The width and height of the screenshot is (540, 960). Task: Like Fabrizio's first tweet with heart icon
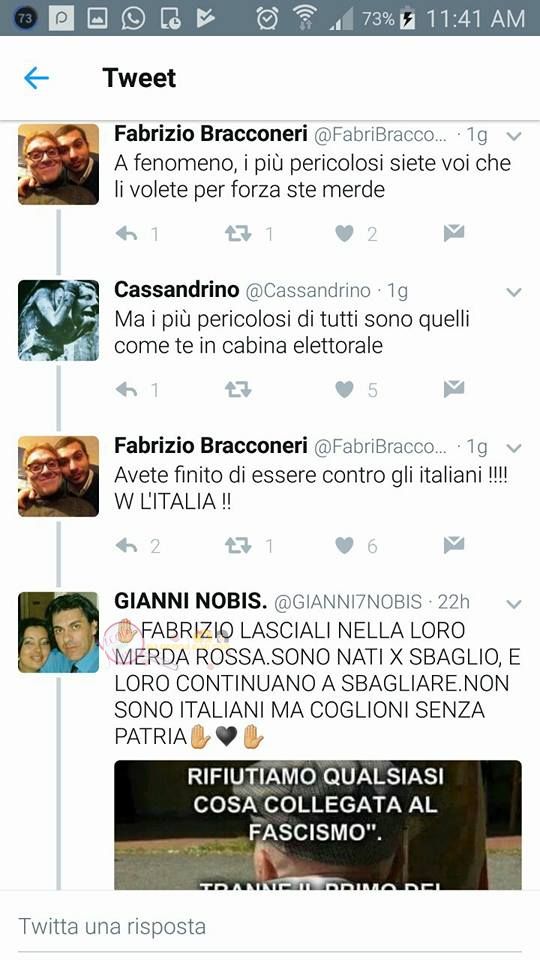(x=345, y=233)
